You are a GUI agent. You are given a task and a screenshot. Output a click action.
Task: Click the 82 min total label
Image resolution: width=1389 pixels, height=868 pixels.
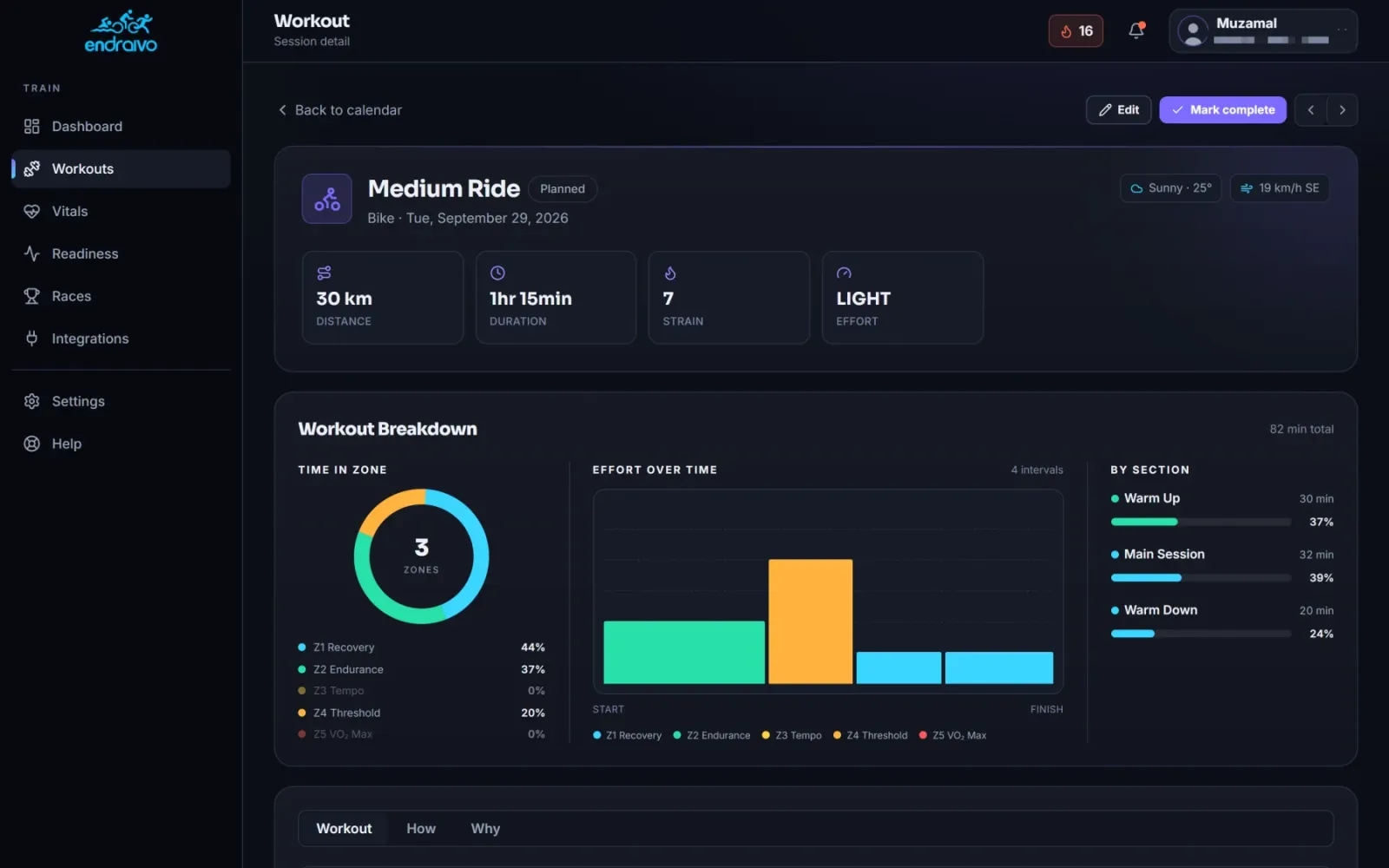click(1301, 430)
